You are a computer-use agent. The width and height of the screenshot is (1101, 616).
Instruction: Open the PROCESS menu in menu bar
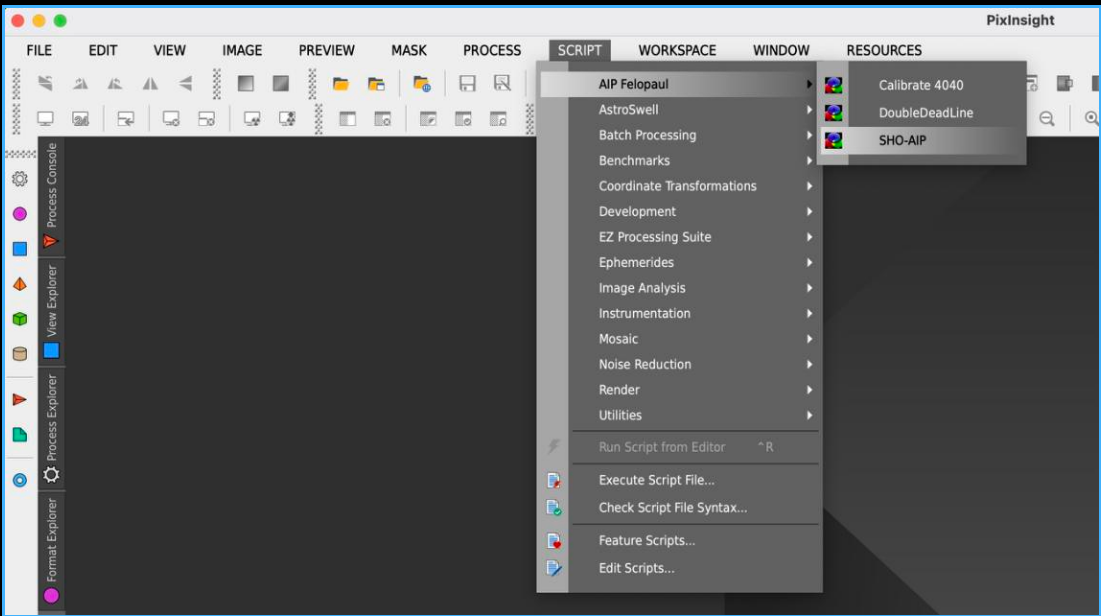[x=491, y=50]
